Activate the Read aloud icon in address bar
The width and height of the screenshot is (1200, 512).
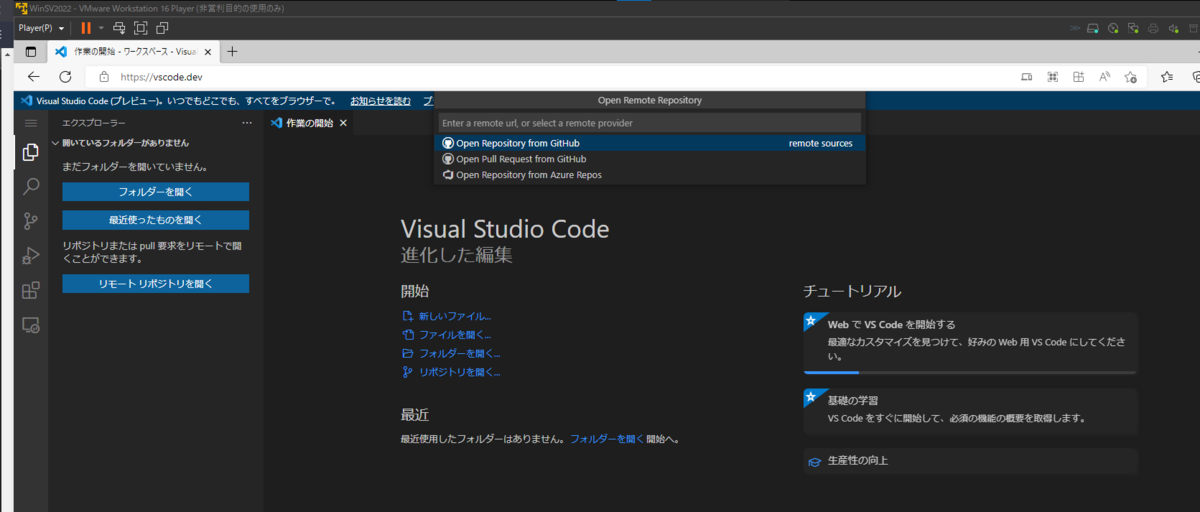click(1104, 77)
